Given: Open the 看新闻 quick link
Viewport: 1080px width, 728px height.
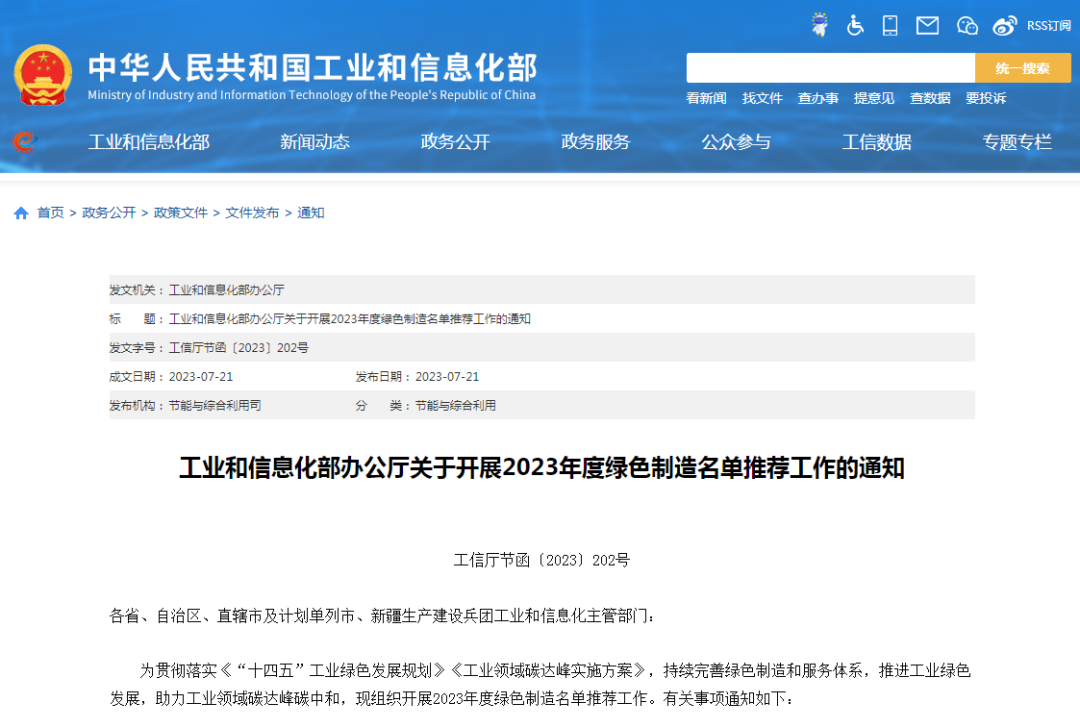Looking at the screenshot, I should point(706,98).
